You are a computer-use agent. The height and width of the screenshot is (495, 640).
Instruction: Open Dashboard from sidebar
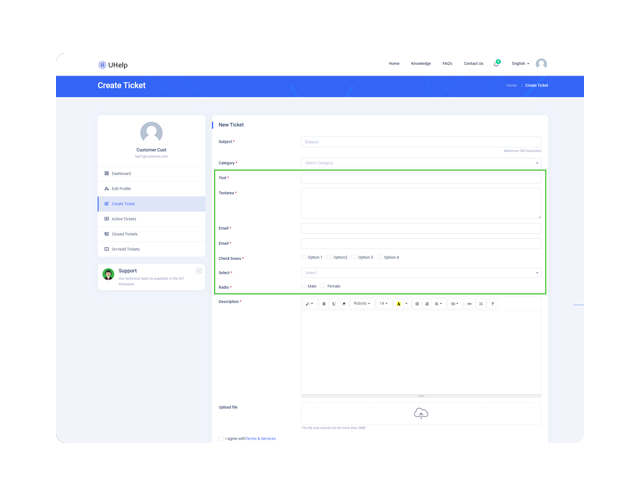151,173
